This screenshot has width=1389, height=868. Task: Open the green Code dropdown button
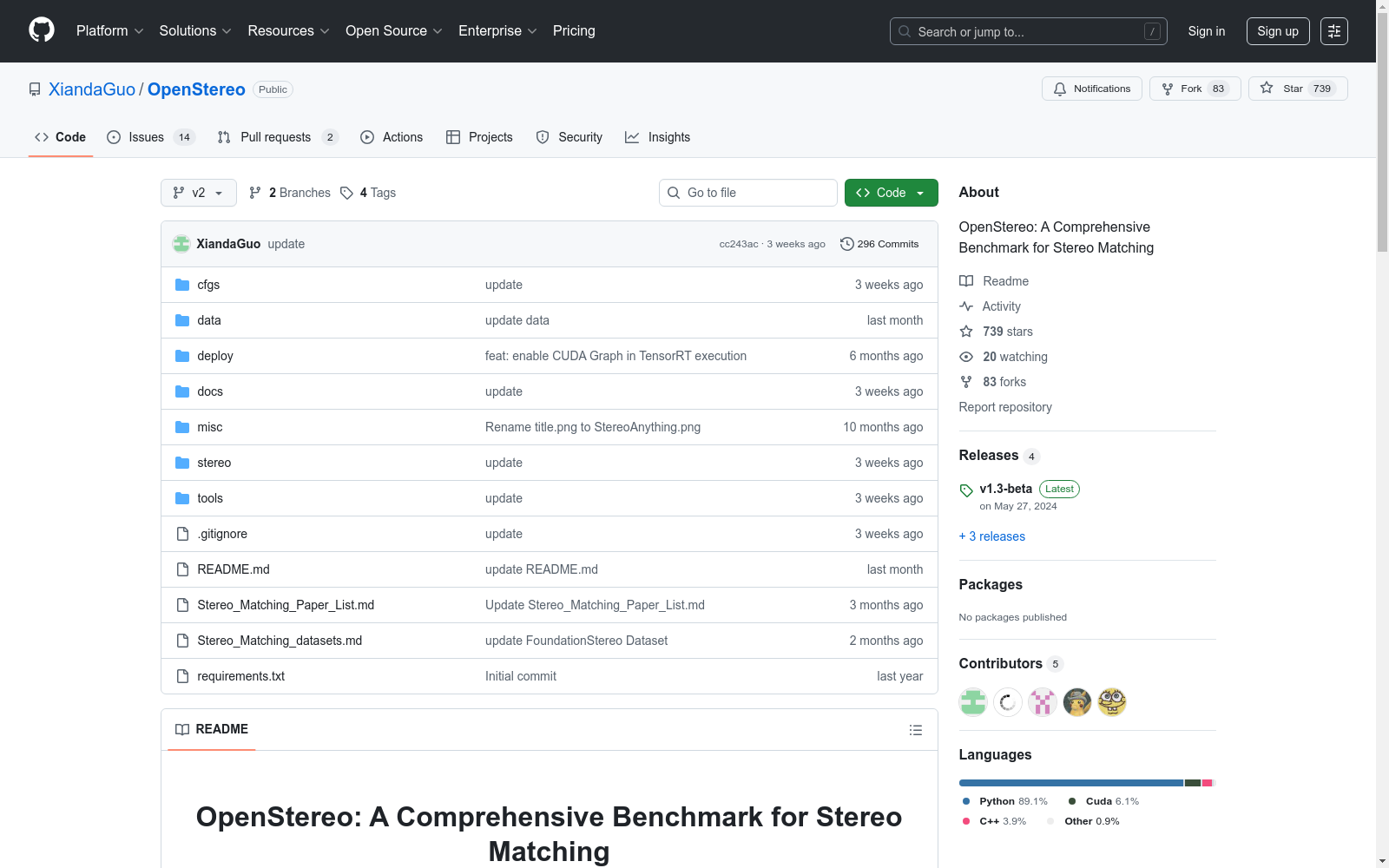892,193
